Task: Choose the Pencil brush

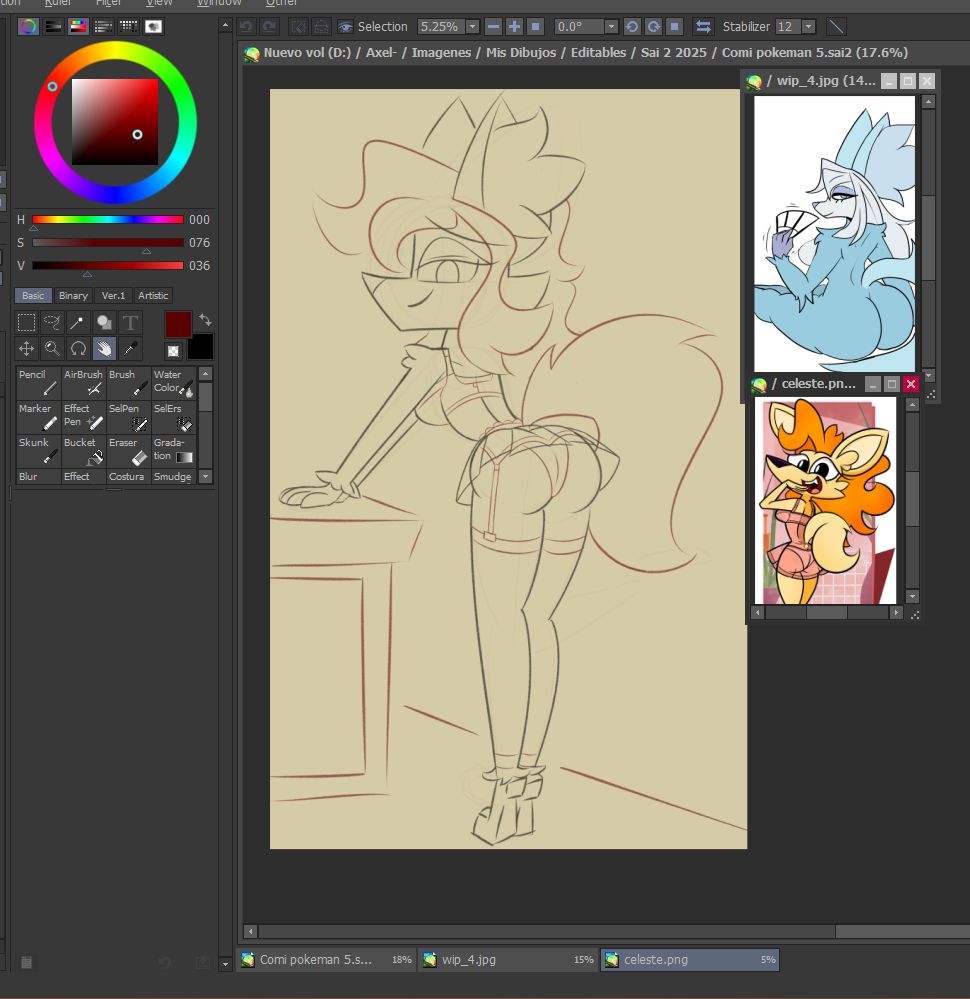Action: coord(38,382)
